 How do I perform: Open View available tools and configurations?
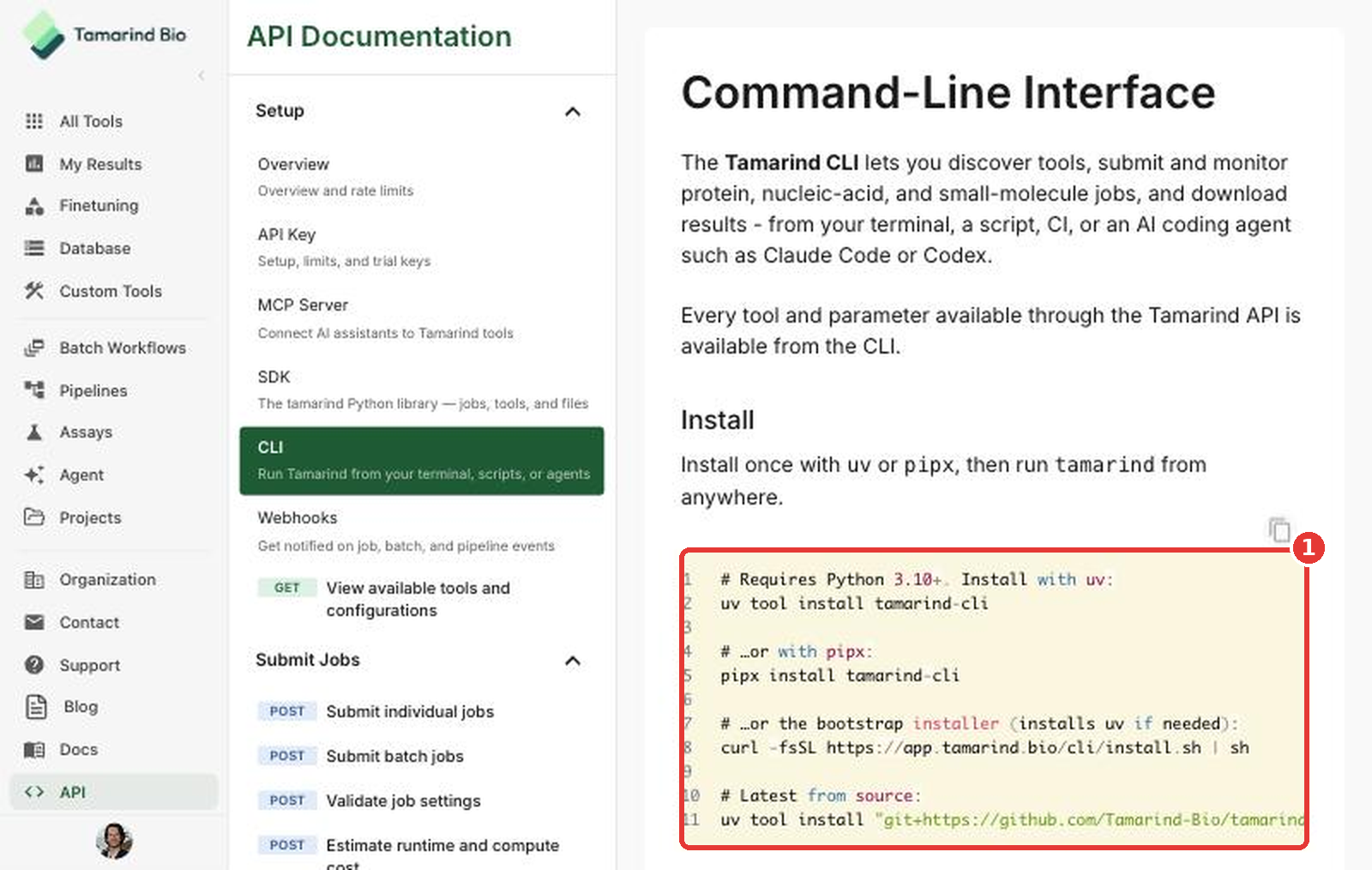tap(422, 599)
